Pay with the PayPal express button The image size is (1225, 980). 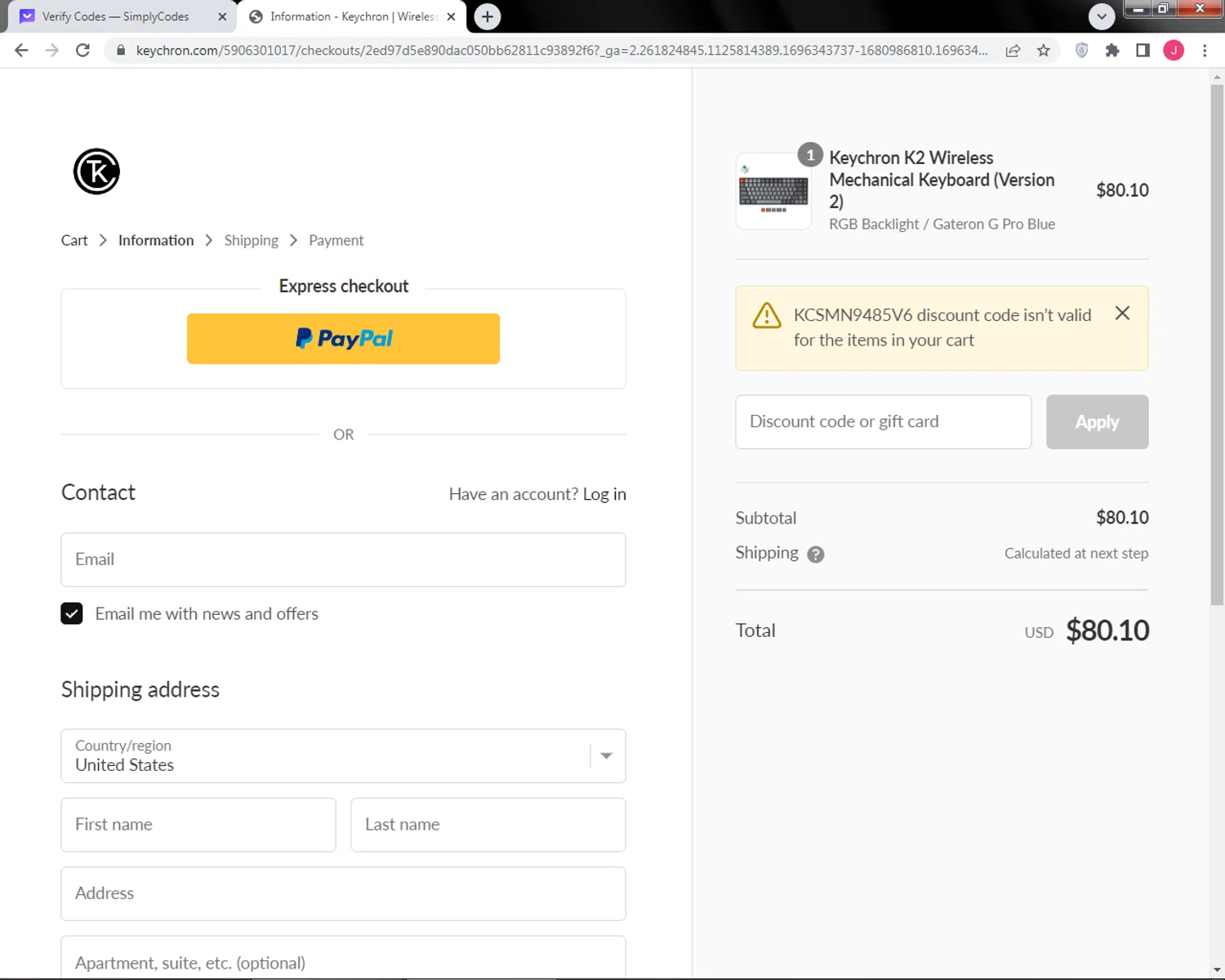coord(343,339)
